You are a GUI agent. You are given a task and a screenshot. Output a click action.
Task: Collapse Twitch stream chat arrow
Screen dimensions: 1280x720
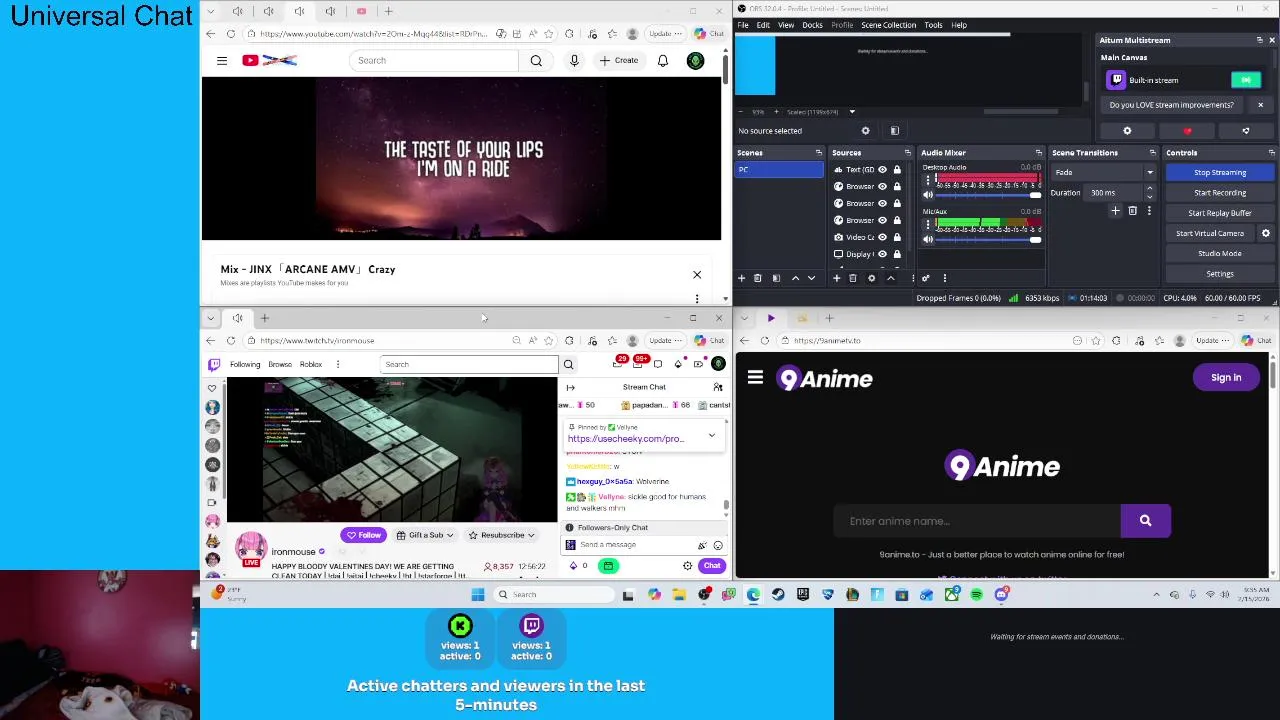[x=570, y=387]
